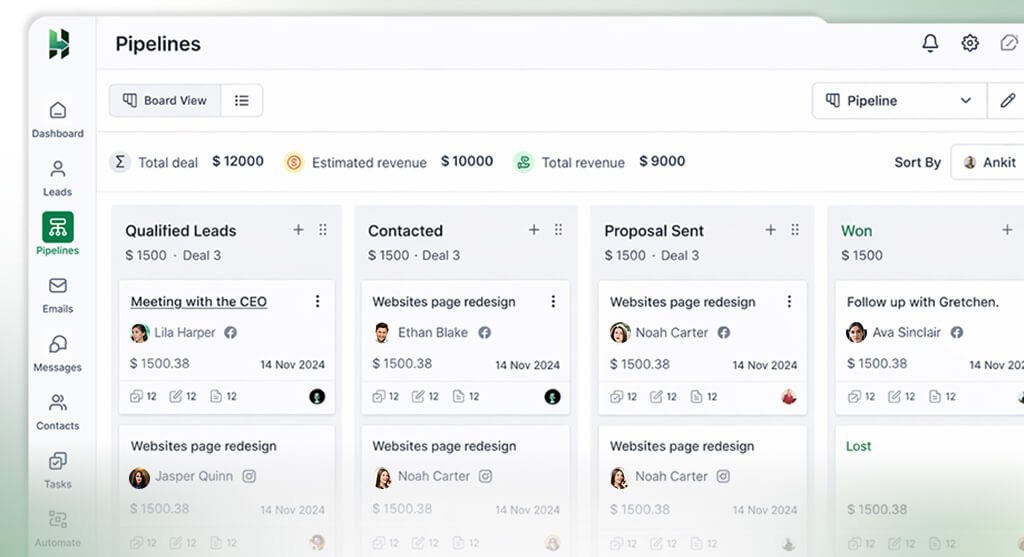Click the Facebook icon next to Lila Harper

coord(231,332)
